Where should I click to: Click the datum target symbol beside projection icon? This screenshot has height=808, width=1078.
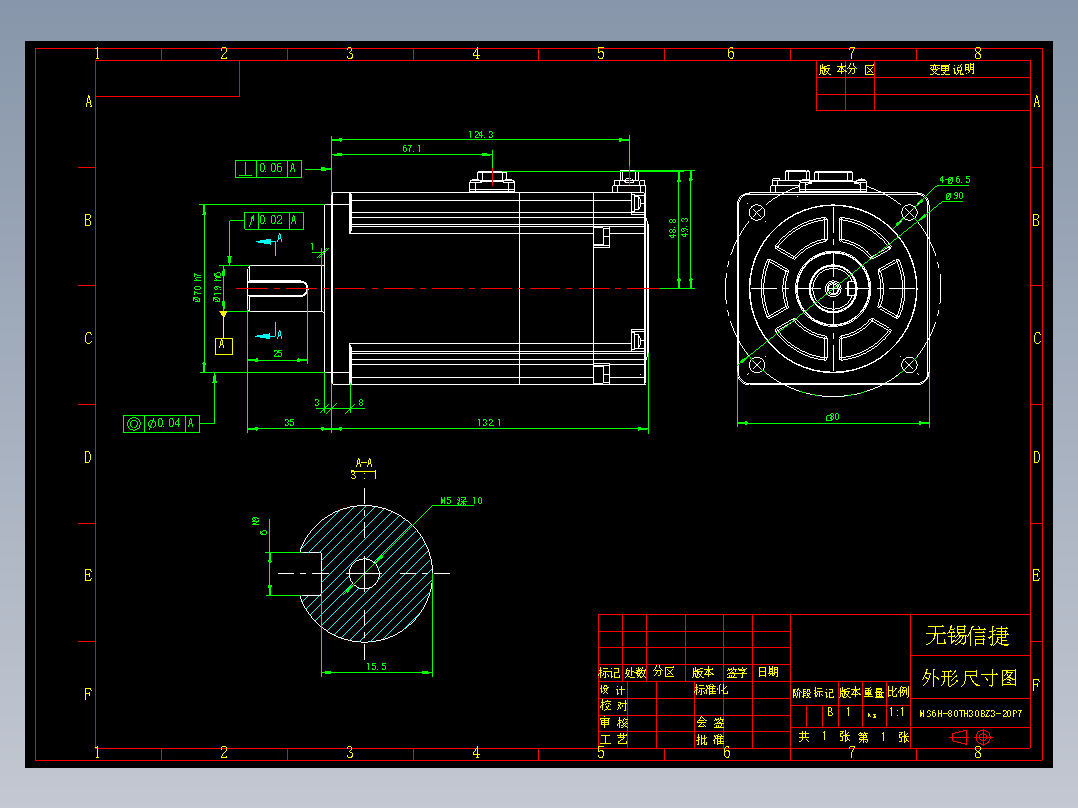[983, 737]
